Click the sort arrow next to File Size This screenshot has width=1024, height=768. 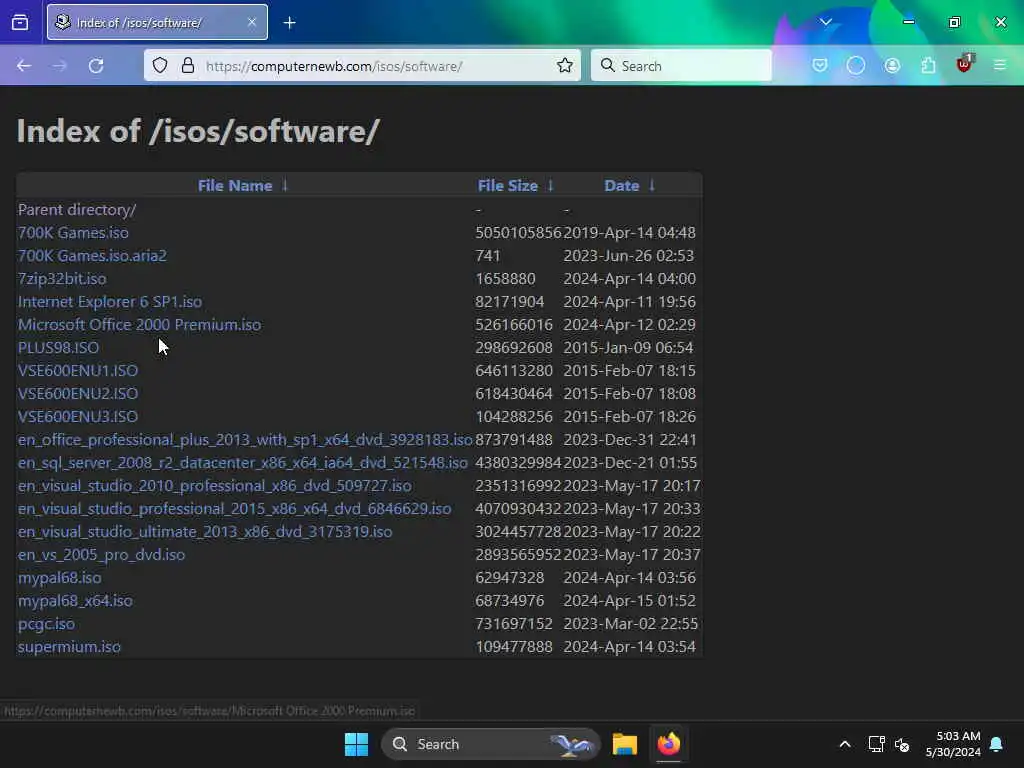pos(551,185)
